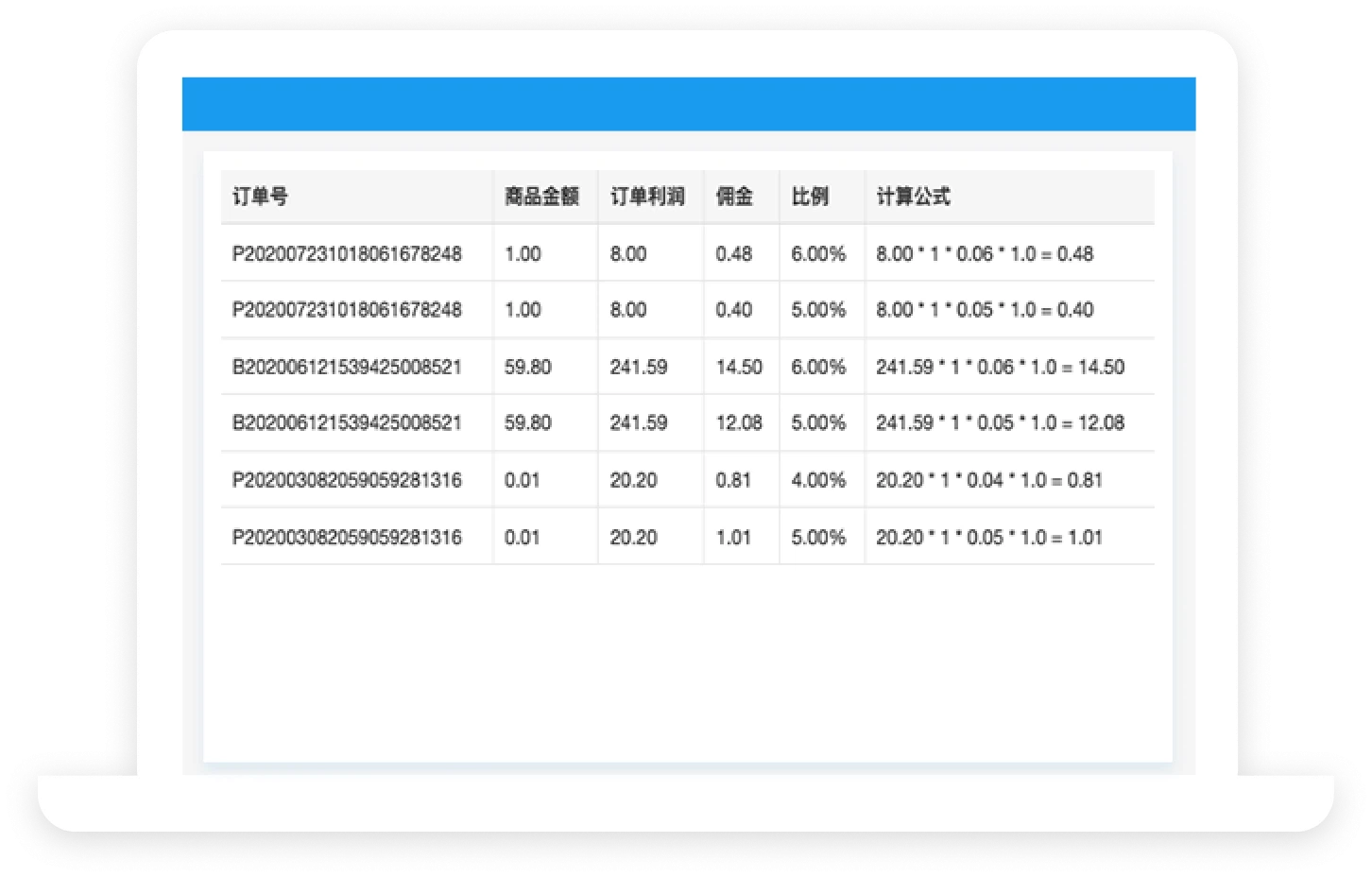Click the 佣金 column header
This screenshot has height=877, width=1372.
click(x=734, y=197)
